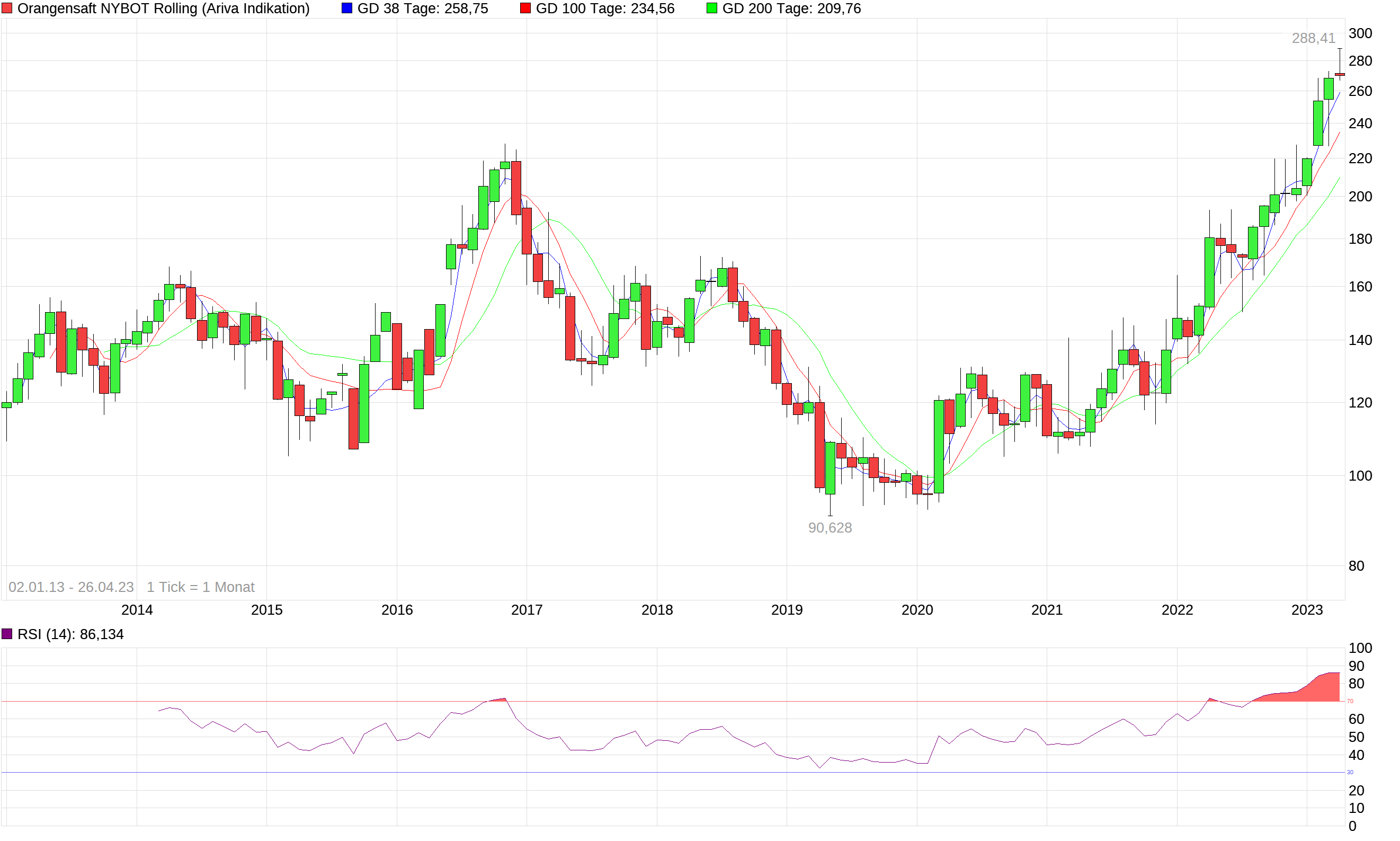Click the blue GD 38 Tage swatch
Viewport: 1400px width, 841px height.
click(x=346, y=8)
